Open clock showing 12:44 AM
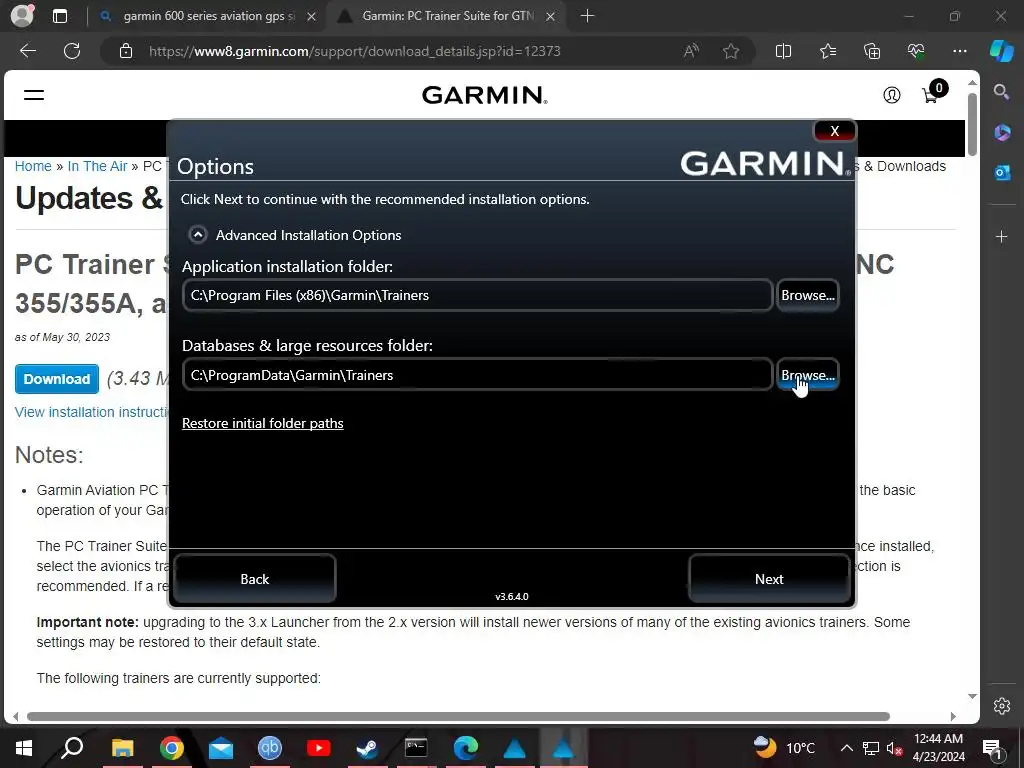Viewport: 1024px width, 768px height. point(938,748)
